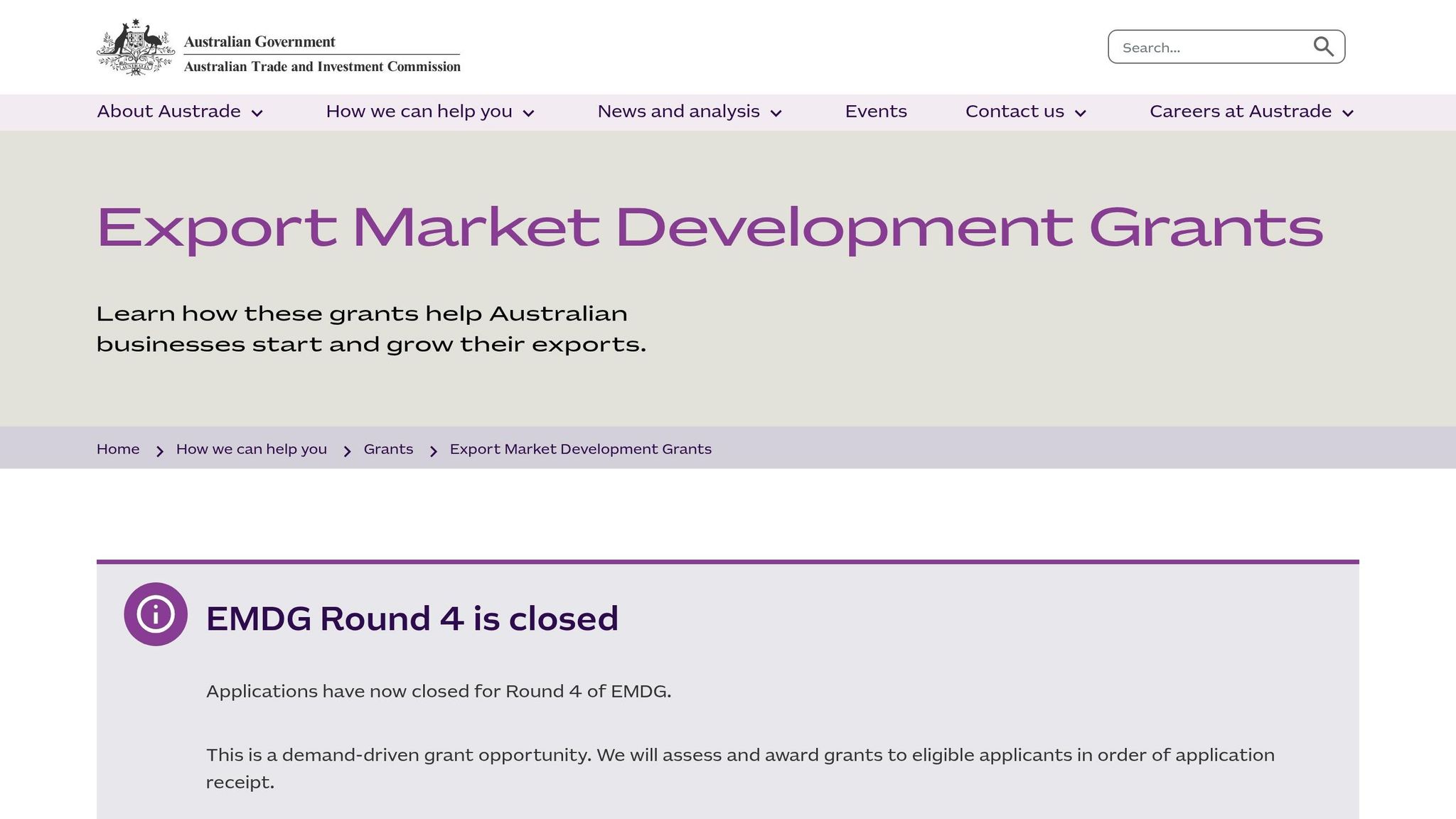
Task: Navigate to Home via the breadcrumb
Action: [x=118, y=449]
